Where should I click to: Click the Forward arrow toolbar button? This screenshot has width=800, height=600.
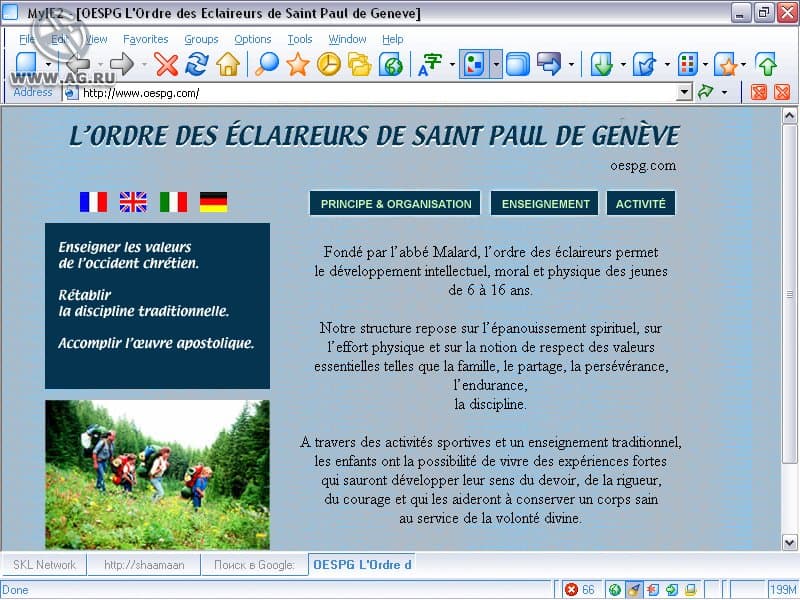point(121,65)
